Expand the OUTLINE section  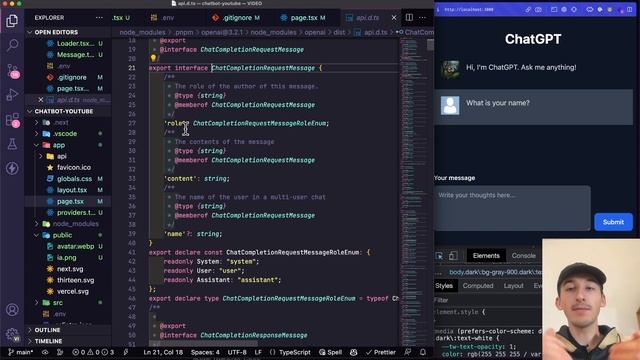[47, 330]
